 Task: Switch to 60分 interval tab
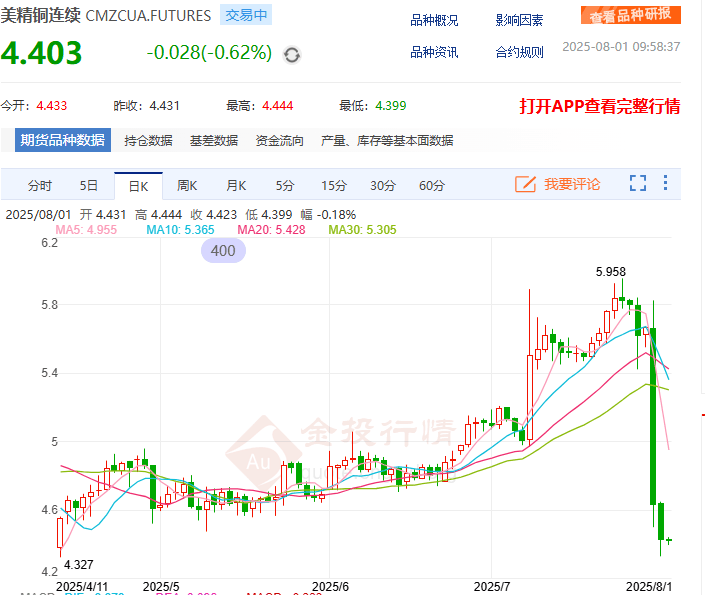pos(432,185)
